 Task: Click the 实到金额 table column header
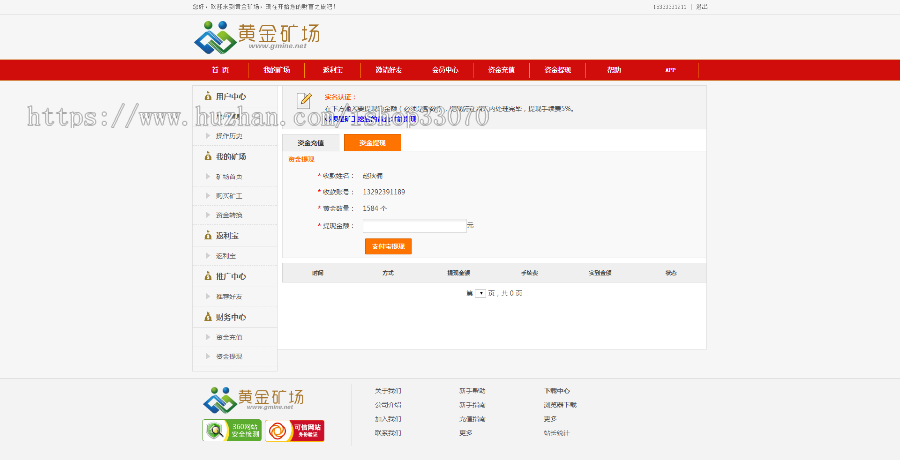600,273
